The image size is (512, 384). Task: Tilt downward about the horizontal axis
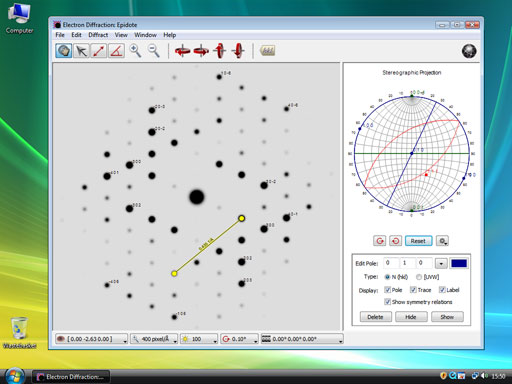(x=238, y=51)
